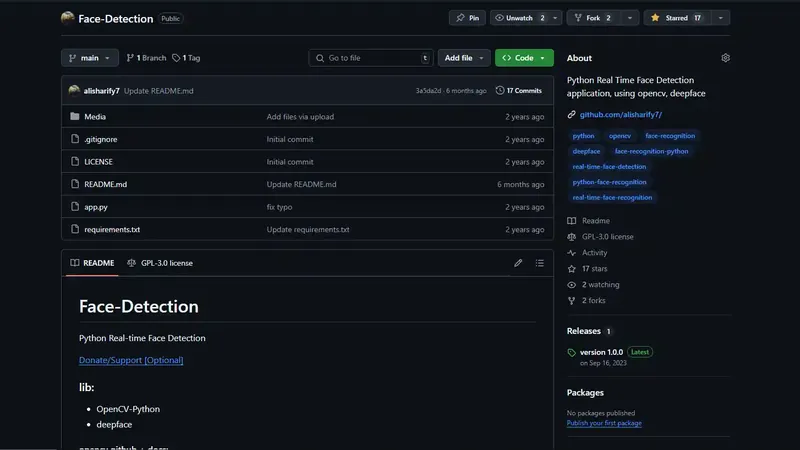Open the README outline list icon
800x450 pixels.
click(x=539, y=263)
